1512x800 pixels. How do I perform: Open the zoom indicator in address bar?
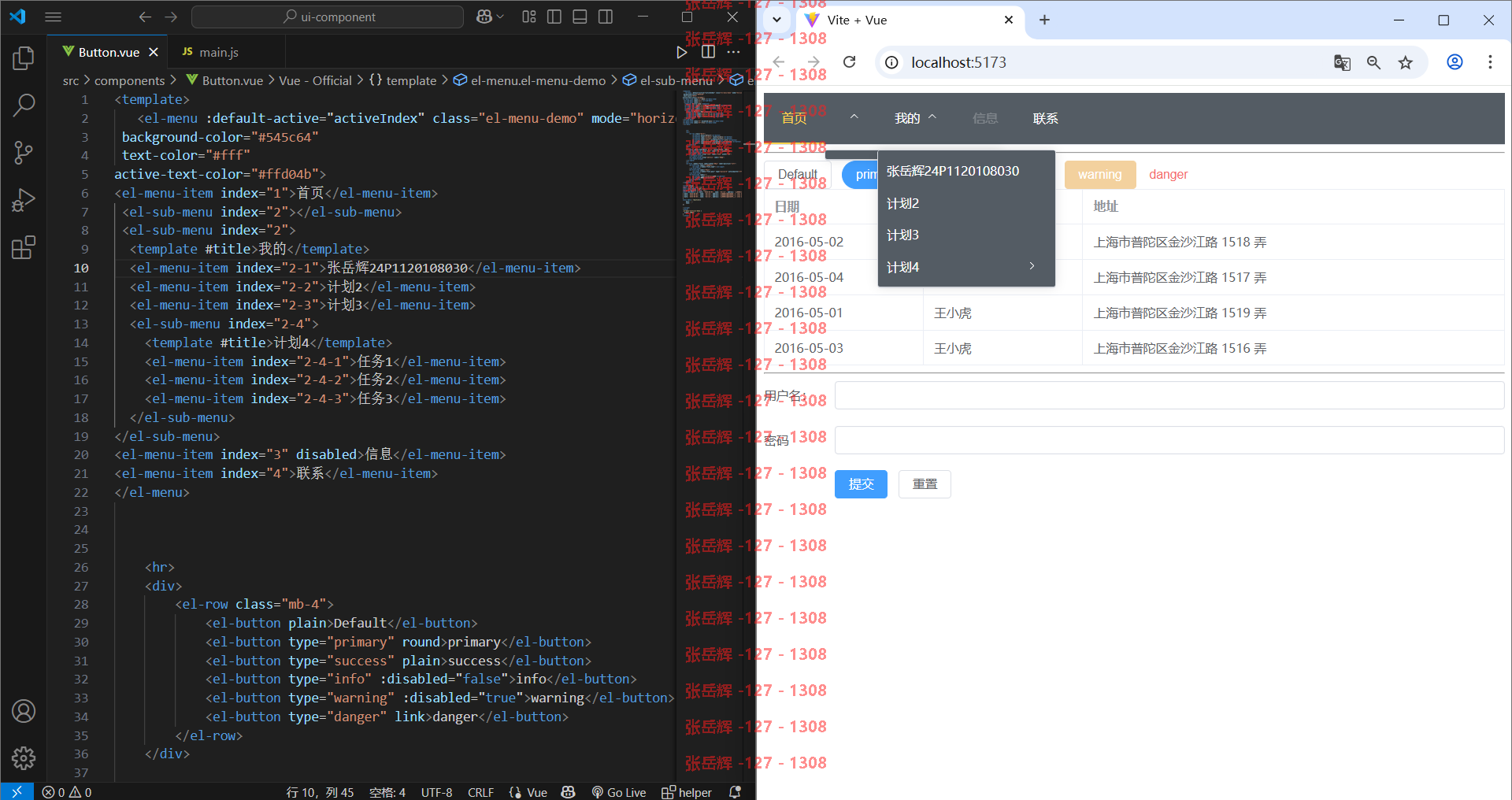pos(1373,62)
